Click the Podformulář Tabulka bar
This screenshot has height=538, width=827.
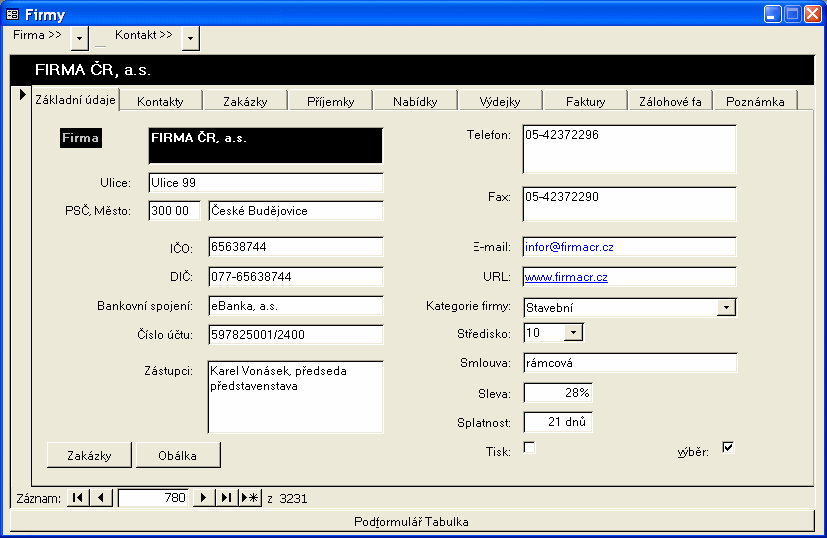pyautogui.click(x=411, y=521)
